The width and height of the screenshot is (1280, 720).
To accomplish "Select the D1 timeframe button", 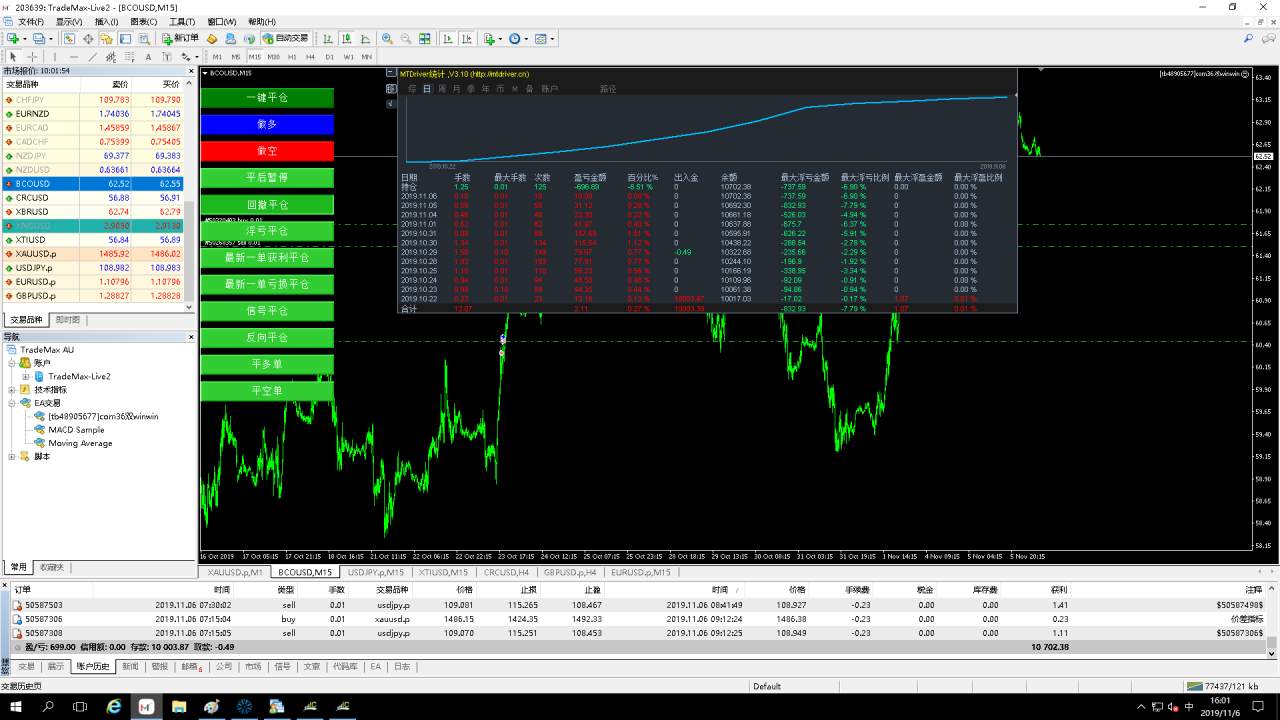I will pos(329,57).
